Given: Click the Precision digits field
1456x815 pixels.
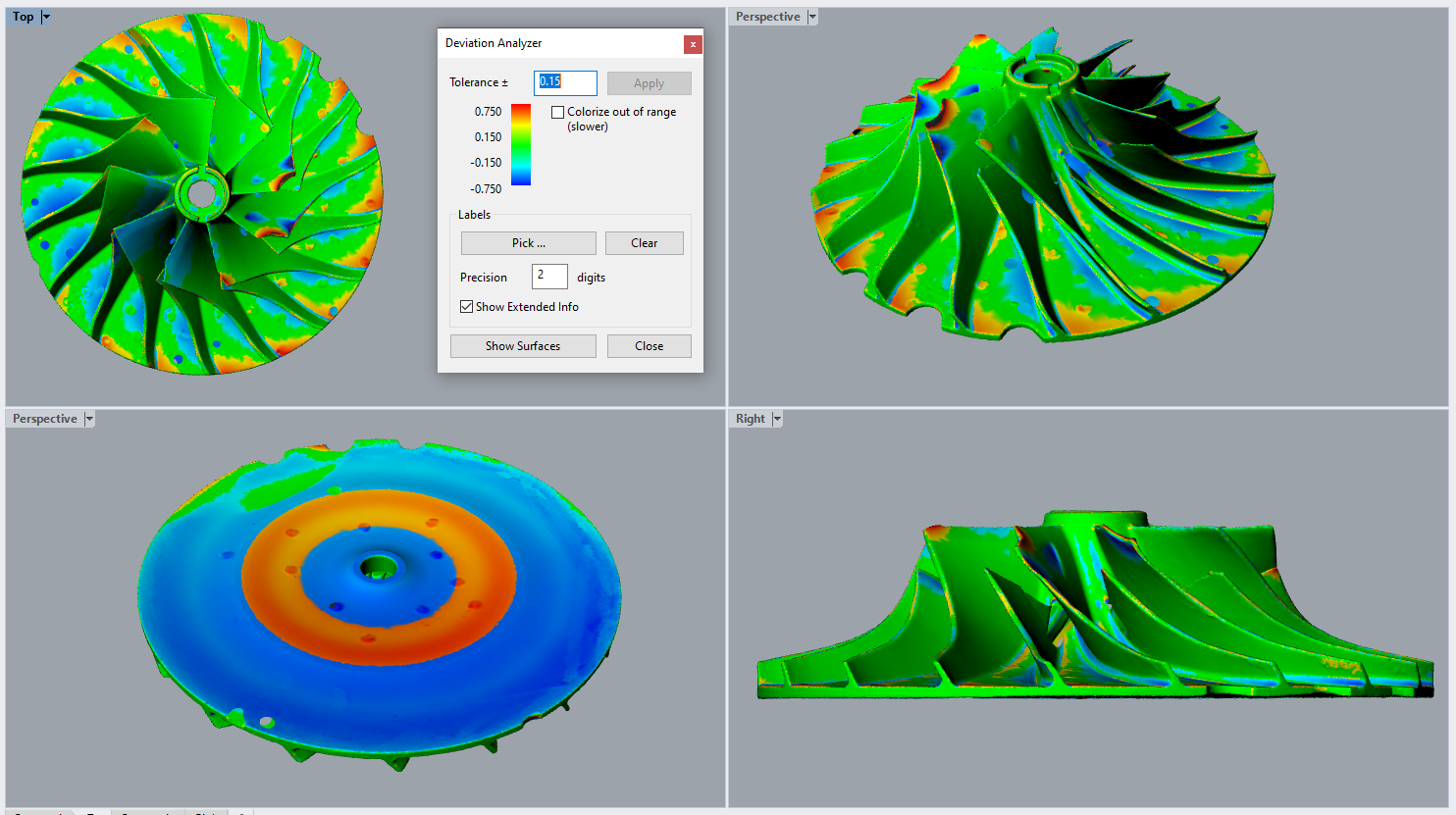Looking at the screenshot, I should tap(549, 277).
